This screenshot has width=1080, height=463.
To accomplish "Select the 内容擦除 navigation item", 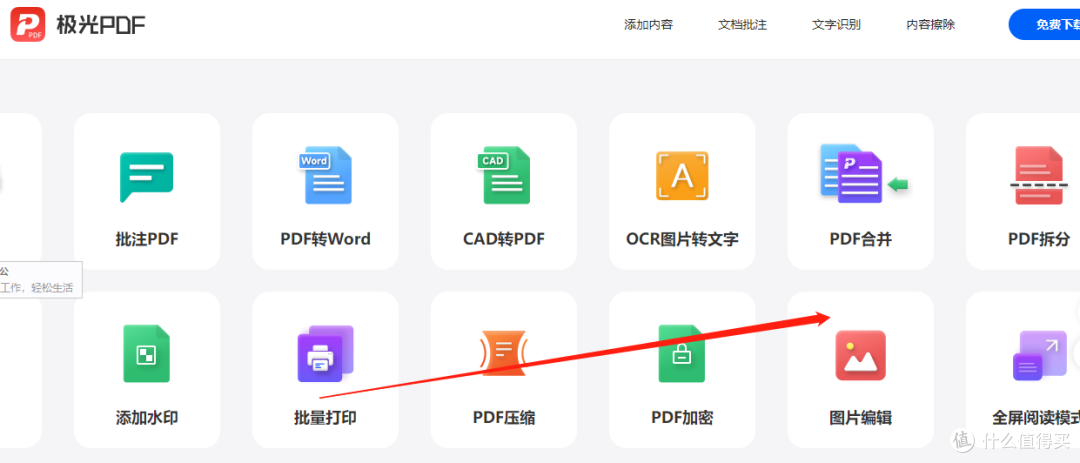I will [x=931, y=25].
